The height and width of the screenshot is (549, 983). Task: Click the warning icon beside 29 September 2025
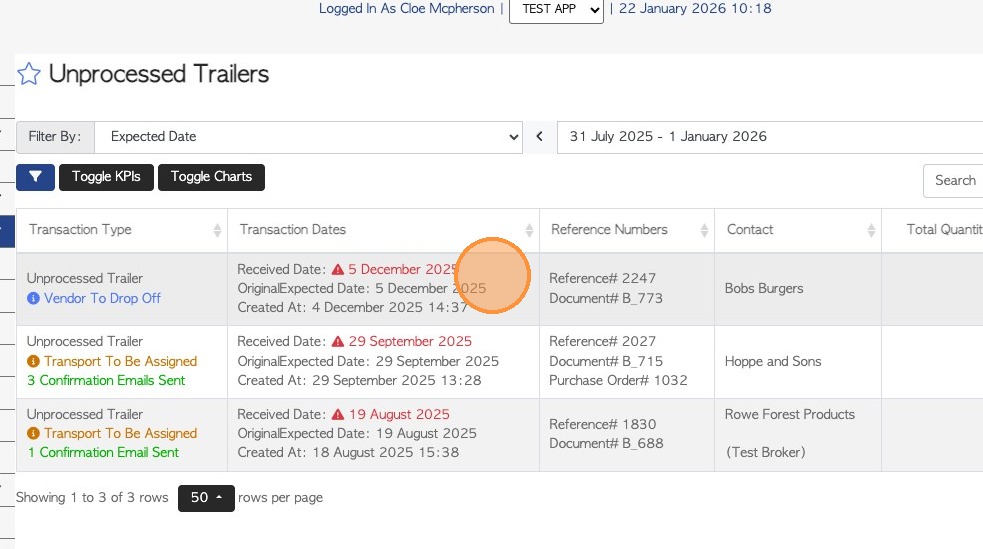coord(338,341)
